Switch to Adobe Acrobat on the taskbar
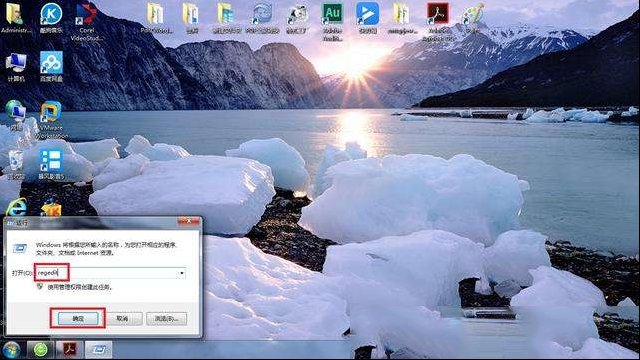Screen dimensions: 640x360 click(69, 350)
